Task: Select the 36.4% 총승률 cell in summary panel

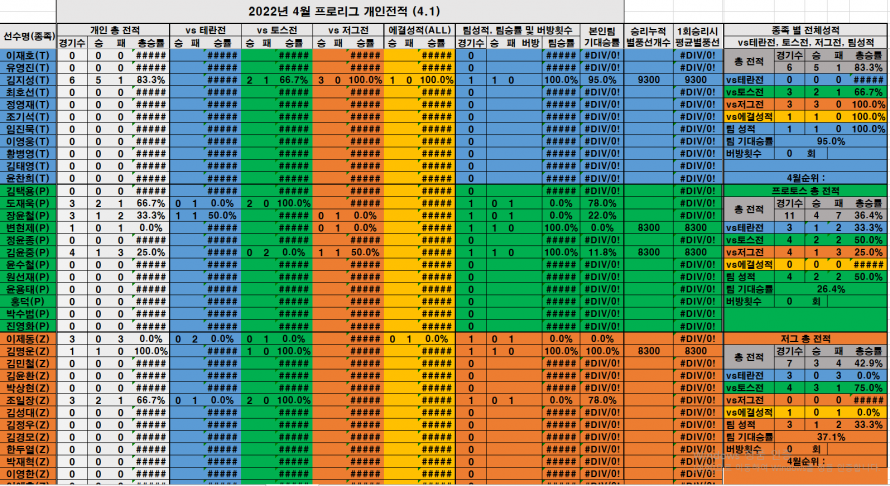Action: [868, 216]
